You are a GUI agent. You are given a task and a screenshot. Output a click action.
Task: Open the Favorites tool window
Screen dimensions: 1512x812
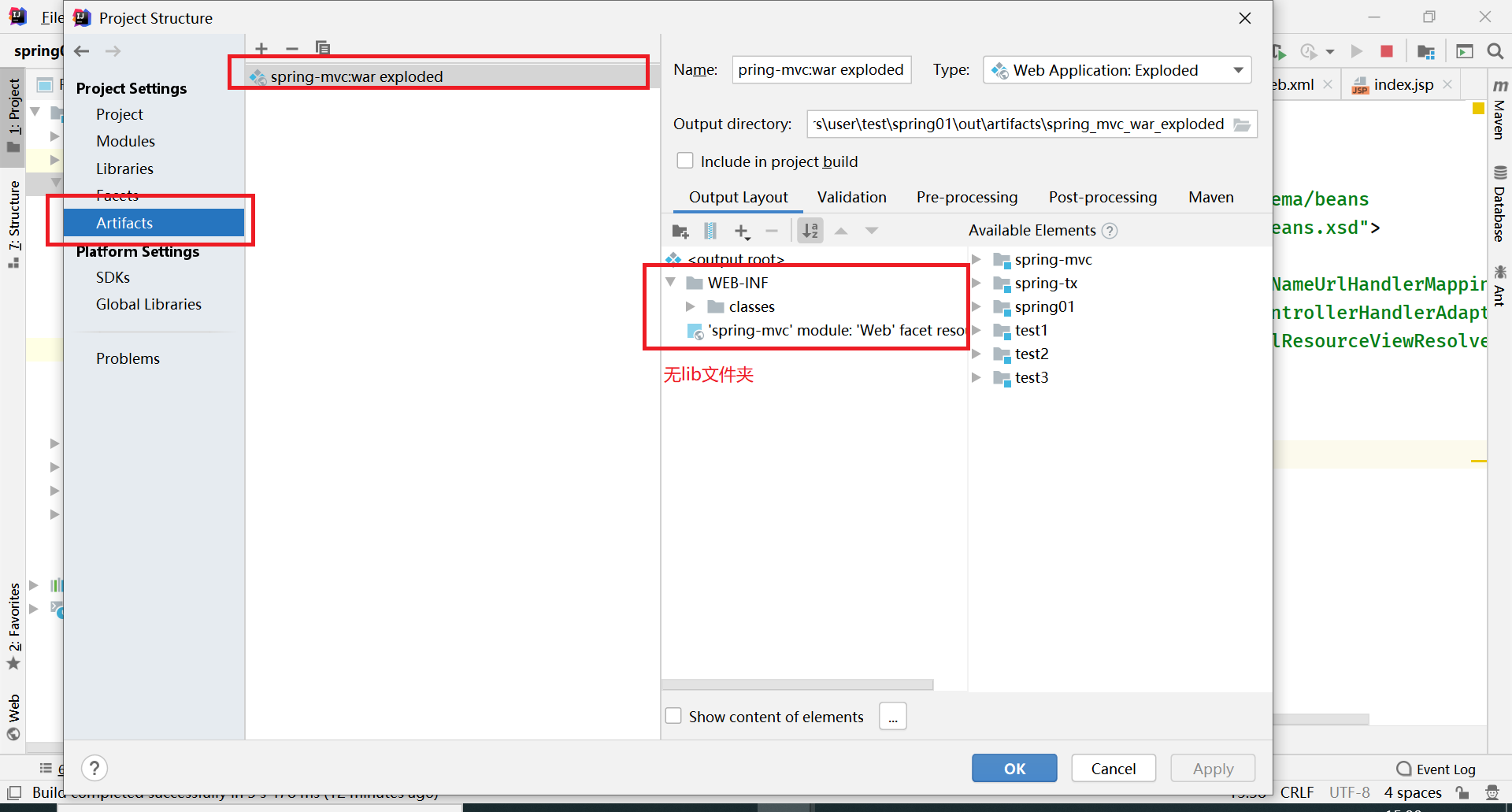tap(13, 626)
